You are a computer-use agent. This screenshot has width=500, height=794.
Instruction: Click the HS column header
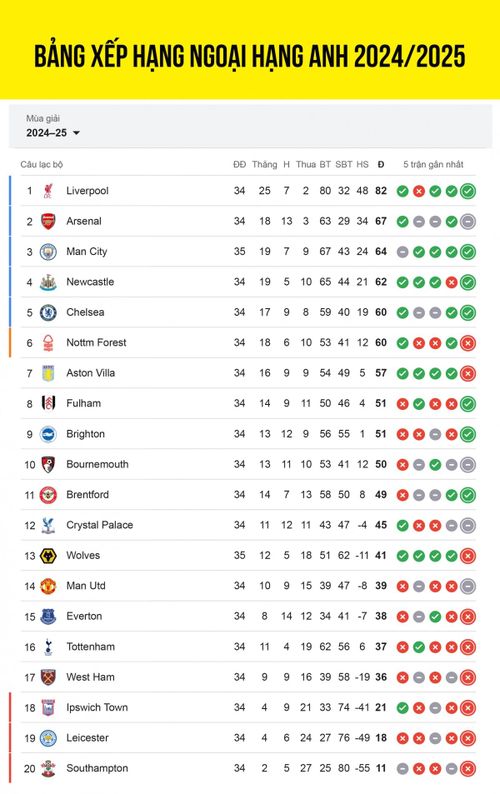tap(362, 165)
